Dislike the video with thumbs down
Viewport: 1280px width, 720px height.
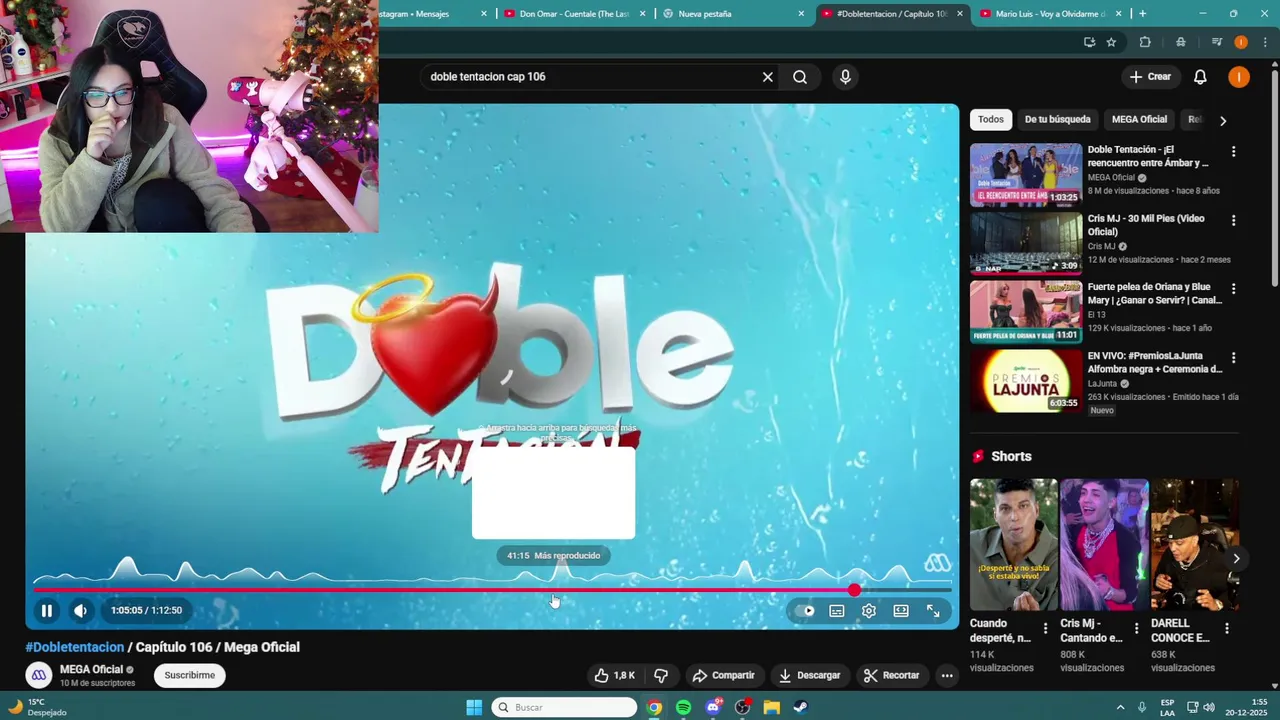coord(661,675)
